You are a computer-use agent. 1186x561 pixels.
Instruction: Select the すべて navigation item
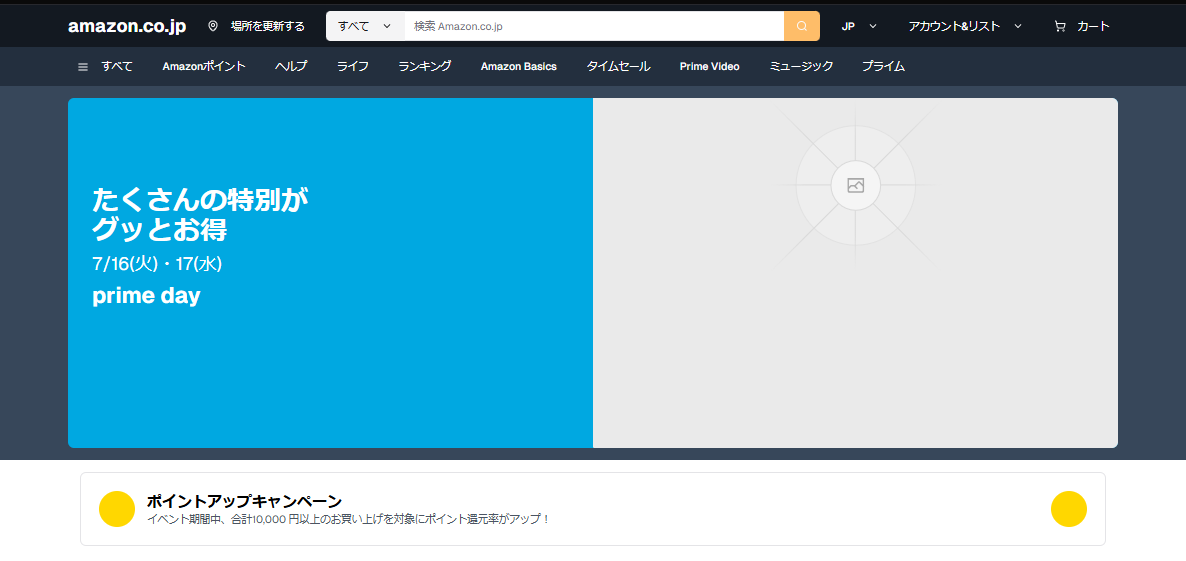click(117, 67)
